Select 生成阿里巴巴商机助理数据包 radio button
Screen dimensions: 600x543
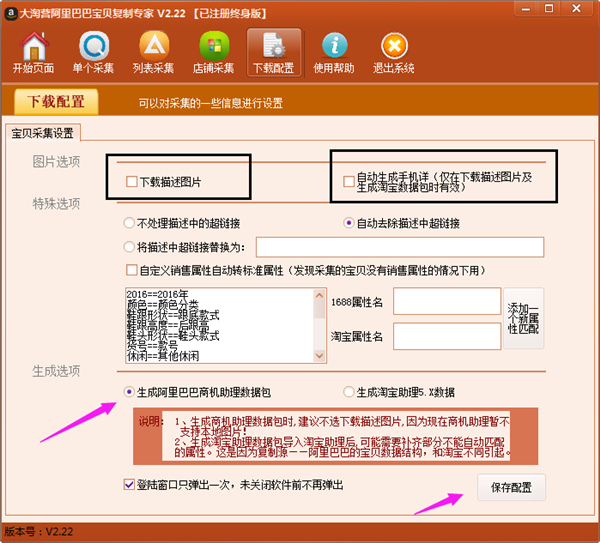click(x=129, y=392)
